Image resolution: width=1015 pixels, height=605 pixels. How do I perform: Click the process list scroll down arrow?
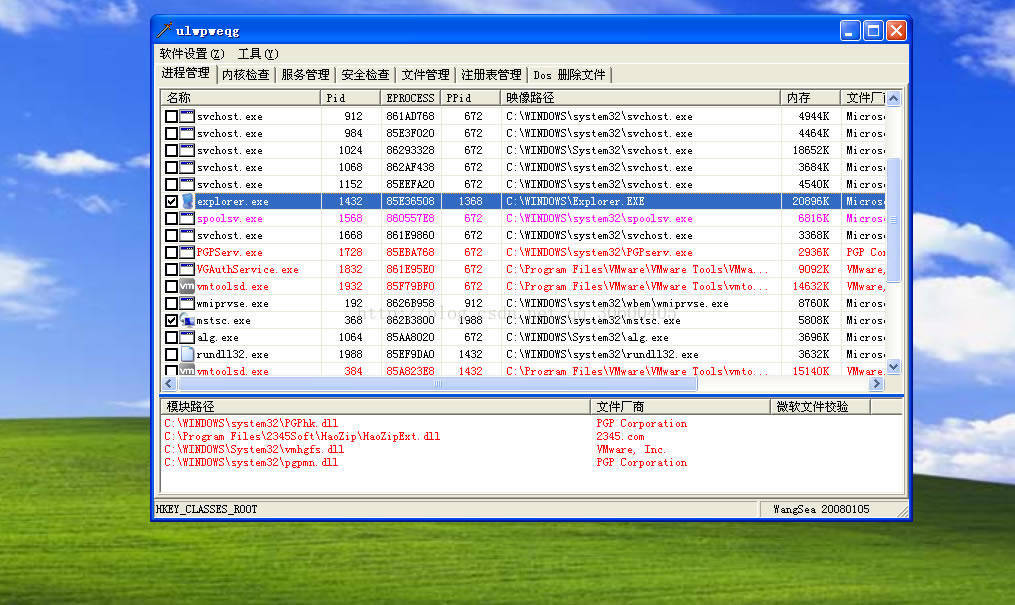tap(893, 367)
